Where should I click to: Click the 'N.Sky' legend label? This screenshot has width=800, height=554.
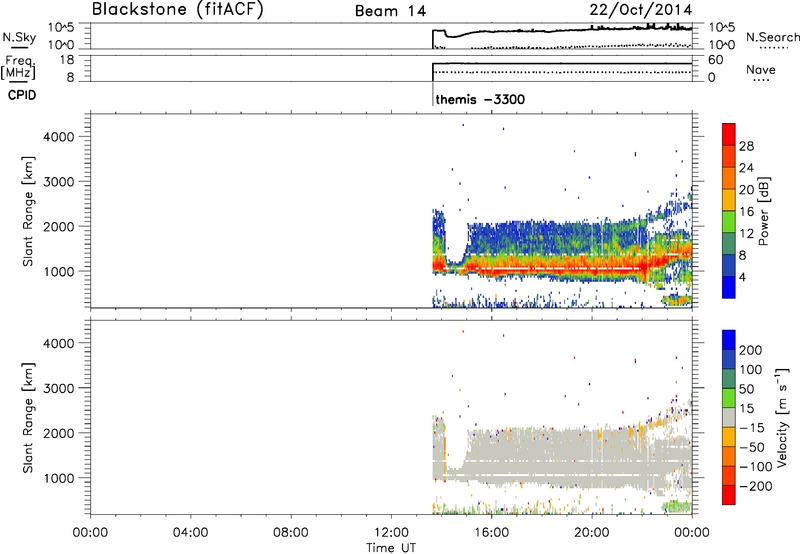[x=19, y=37]
